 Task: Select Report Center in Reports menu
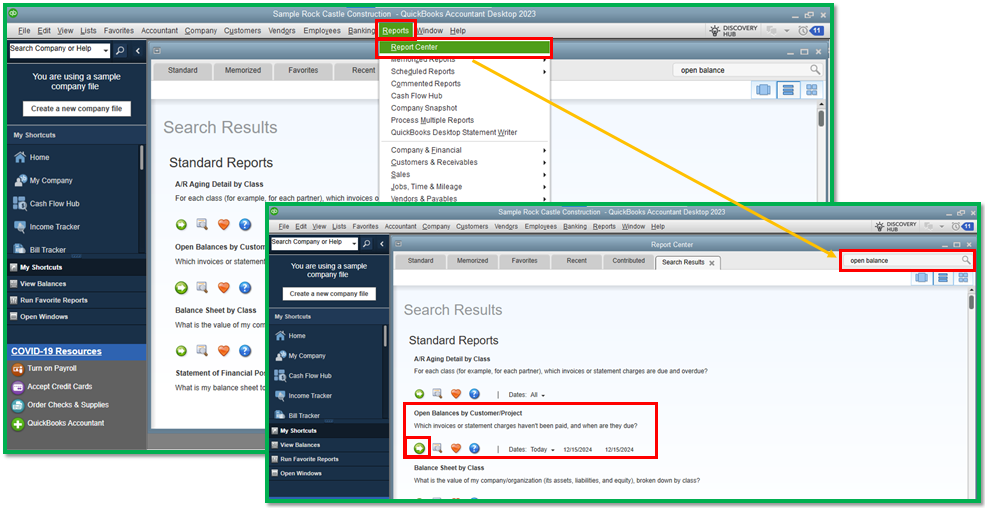pyautogui.click(x=464, y=47)
